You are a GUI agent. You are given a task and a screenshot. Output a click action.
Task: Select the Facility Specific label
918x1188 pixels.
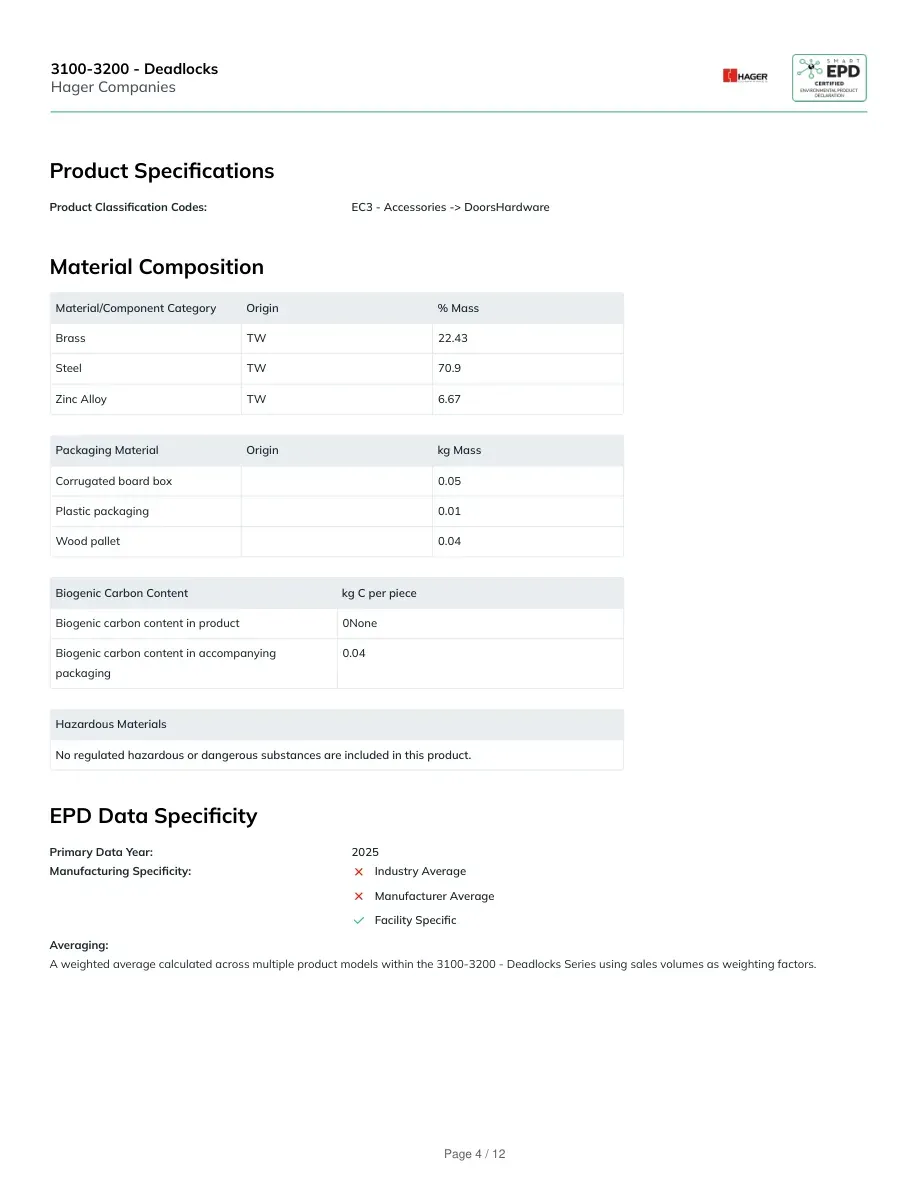(x=415, y=920)
